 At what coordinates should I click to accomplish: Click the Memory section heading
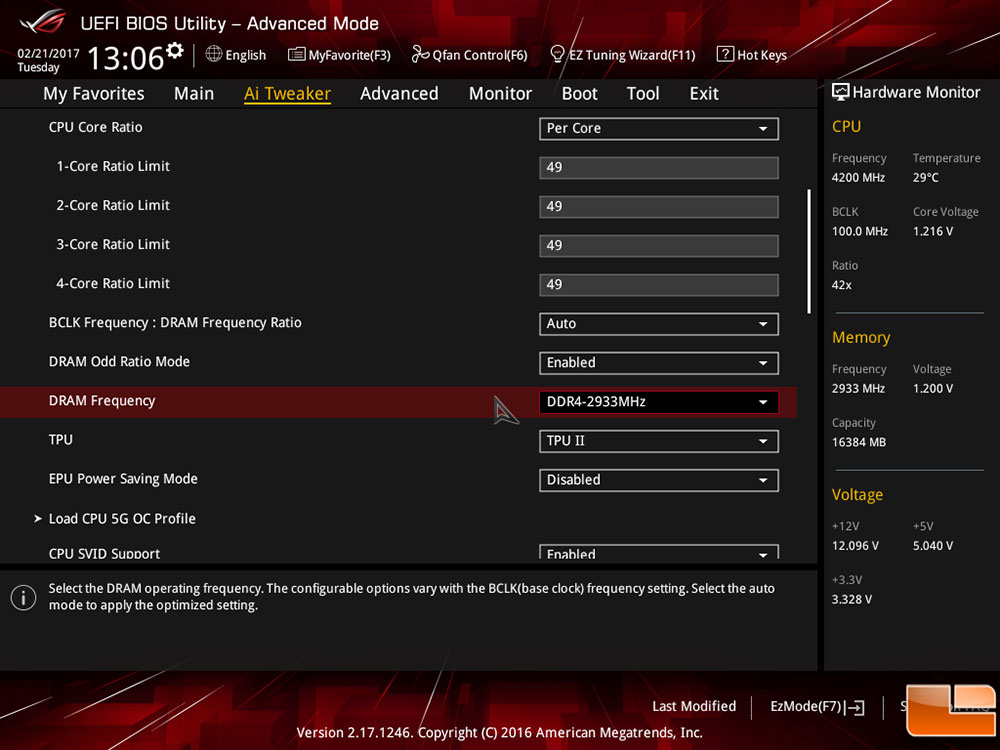pyautogui.click(x=861, y=337)
